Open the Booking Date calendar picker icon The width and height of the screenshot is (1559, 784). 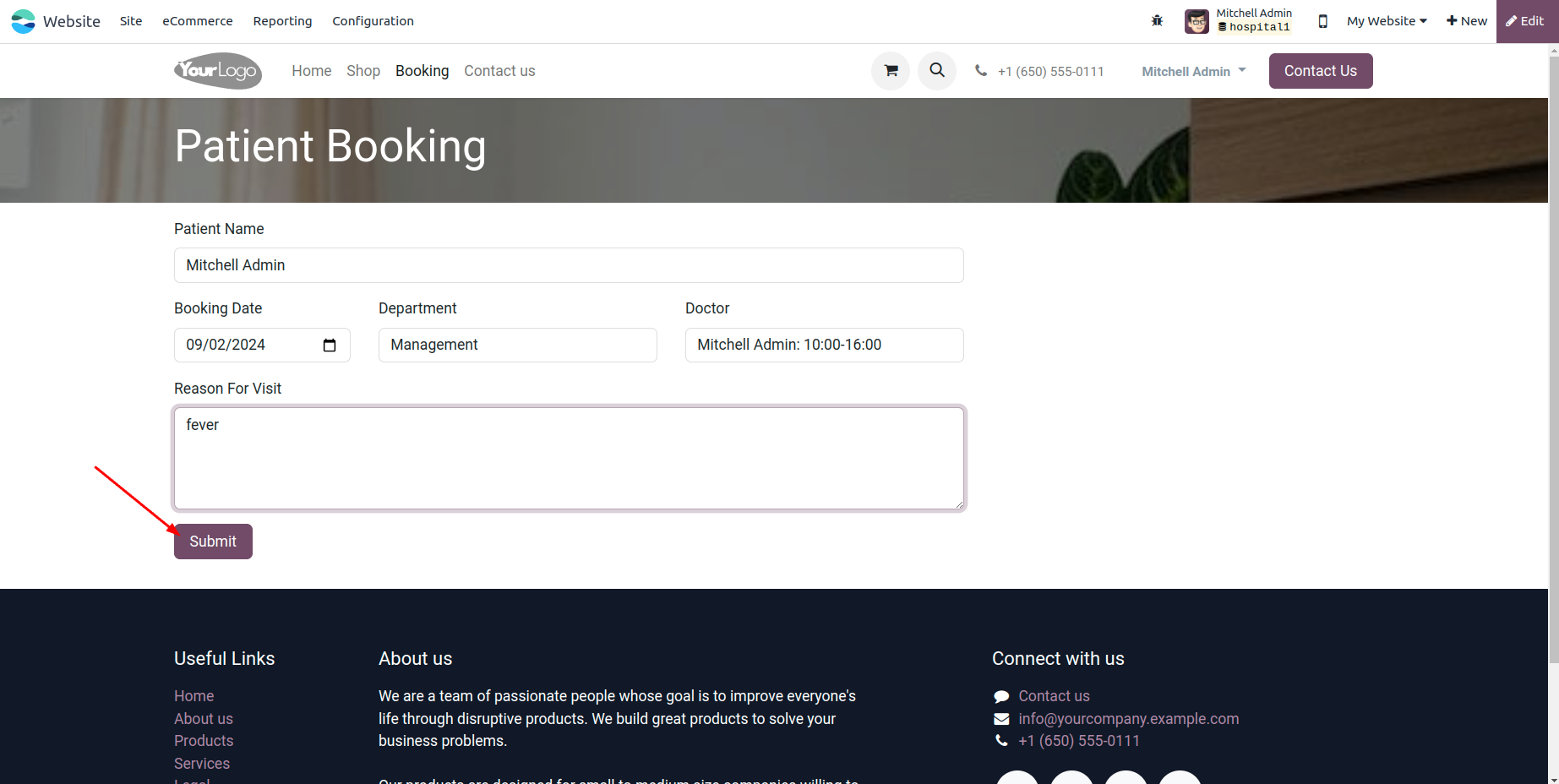[330, 345]
